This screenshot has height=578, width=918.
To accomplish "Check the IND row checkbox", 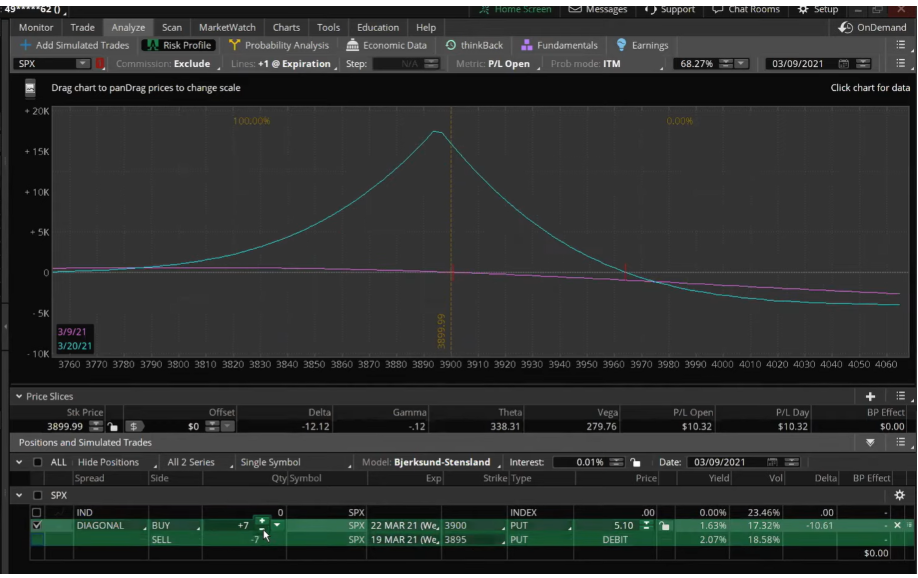I will pyautogui.click(x=37, y=512).
